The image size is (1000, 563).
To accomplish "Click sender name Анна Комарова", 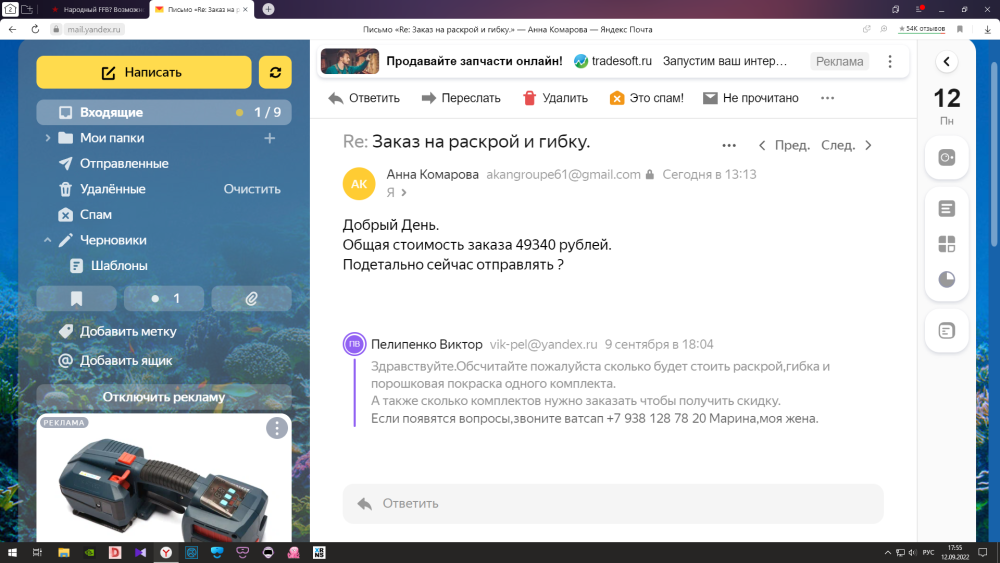I will pos(432,174).
